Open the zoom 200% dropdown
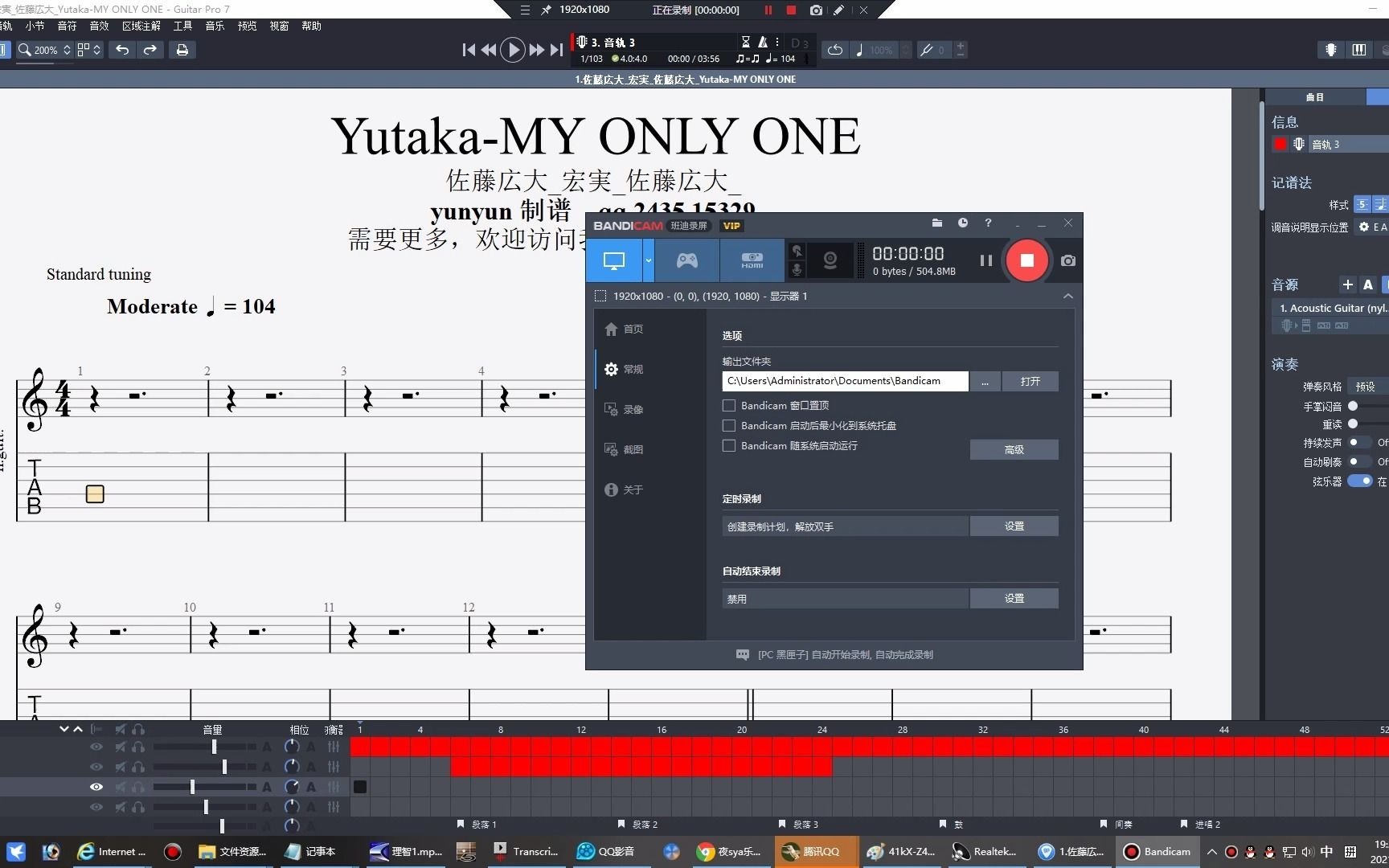 point(46,50)
